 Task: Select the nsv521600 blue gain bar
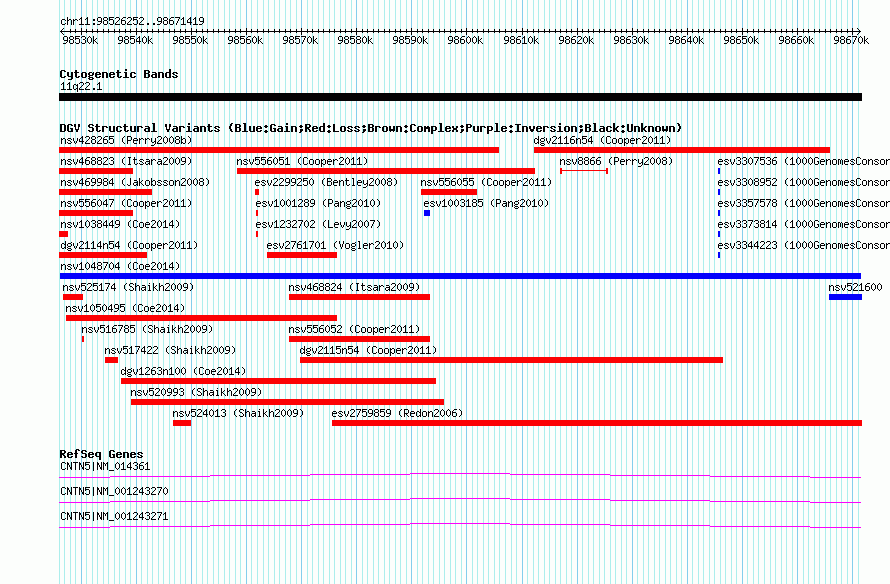pyautogui.click(x=845, y=297)
